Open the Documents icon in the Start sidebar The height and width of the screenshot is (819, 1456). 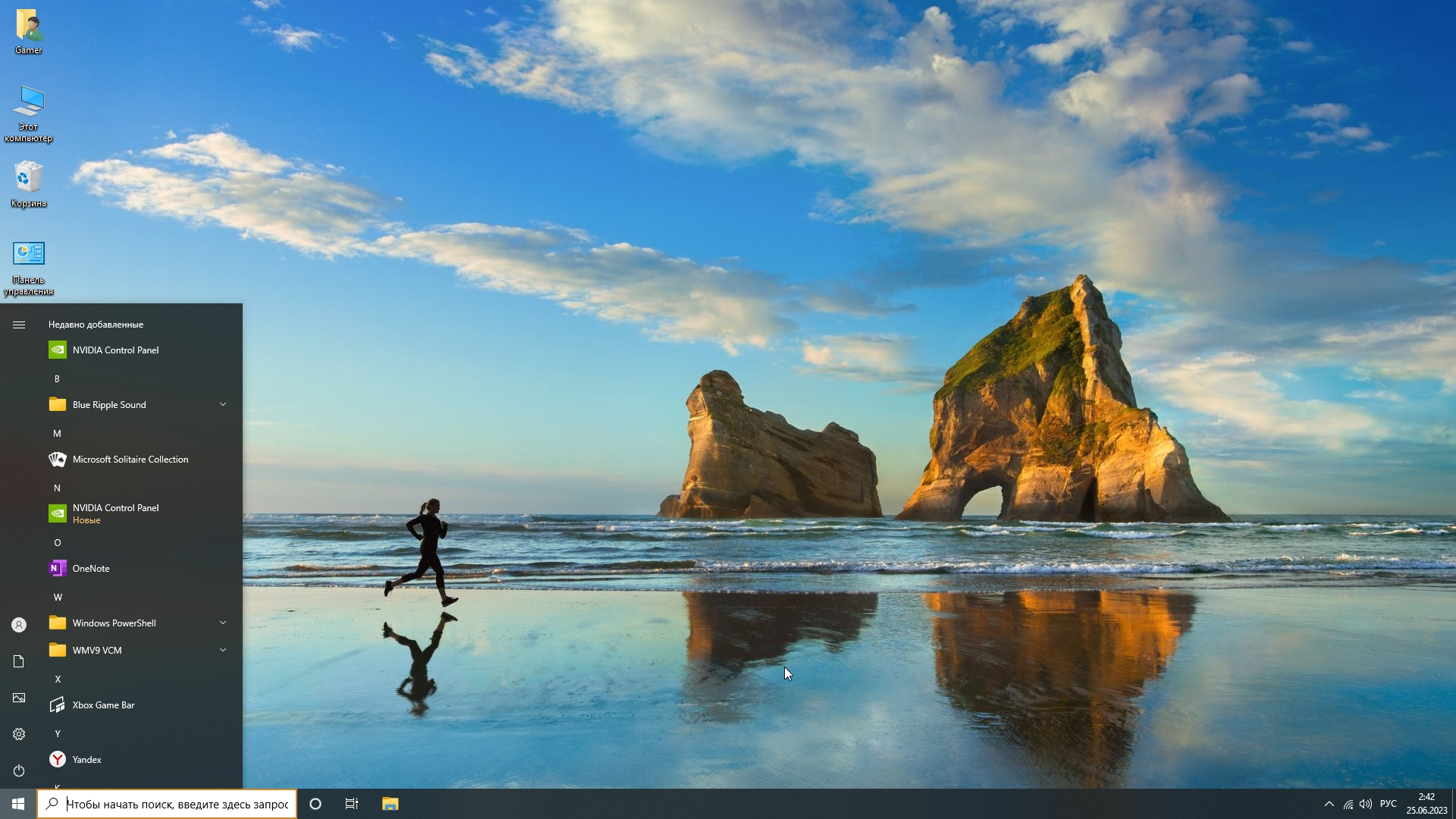pyautogui.click(x=19, y=661)
